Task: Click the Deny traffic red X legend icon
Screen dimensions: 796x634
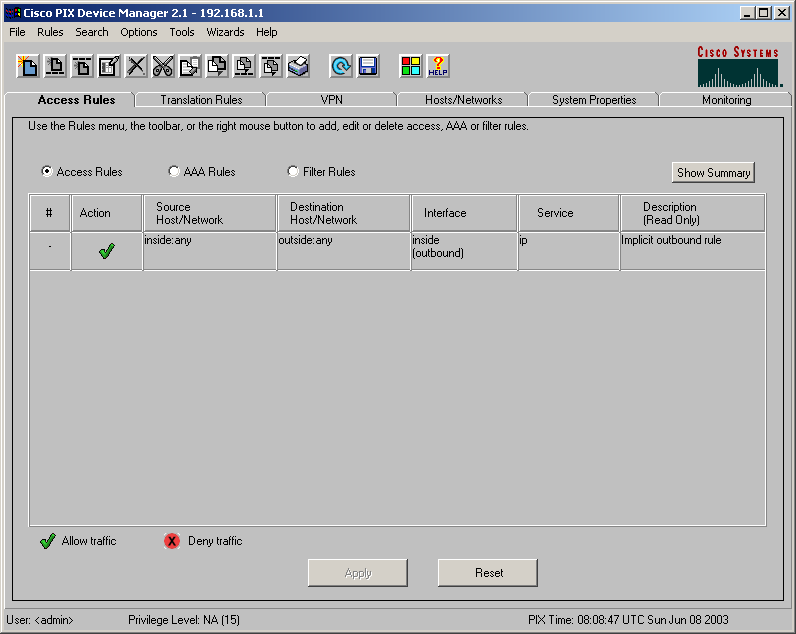Action: click(x=172, y=541)
